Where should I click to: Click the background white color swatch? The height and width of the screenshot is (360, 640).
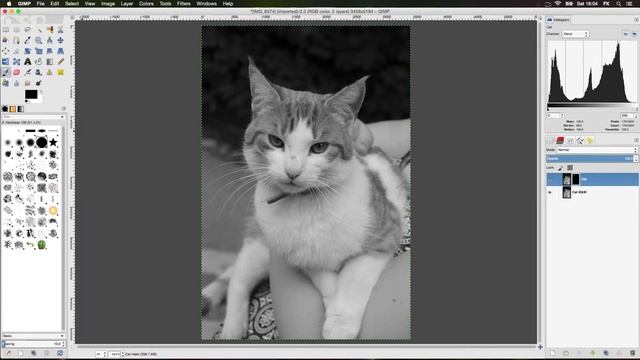40,99
